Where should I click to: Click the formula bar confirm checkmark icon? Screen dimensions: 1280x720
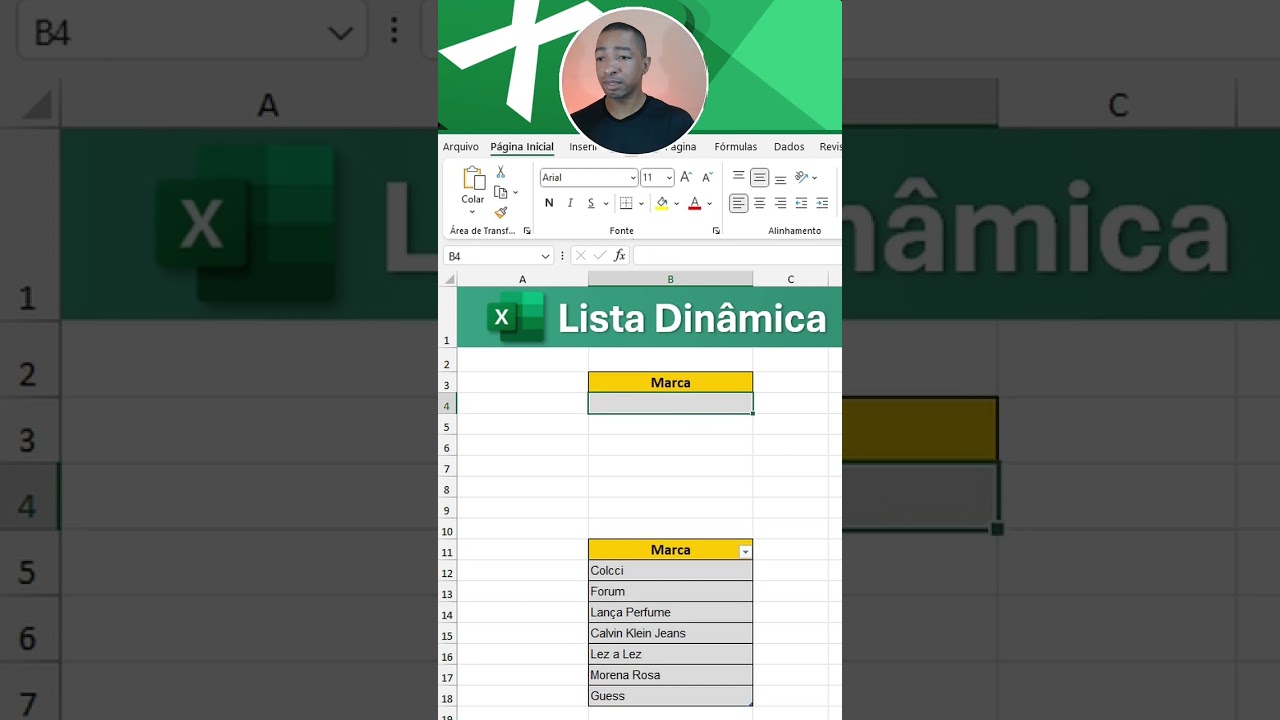[600, 256]
